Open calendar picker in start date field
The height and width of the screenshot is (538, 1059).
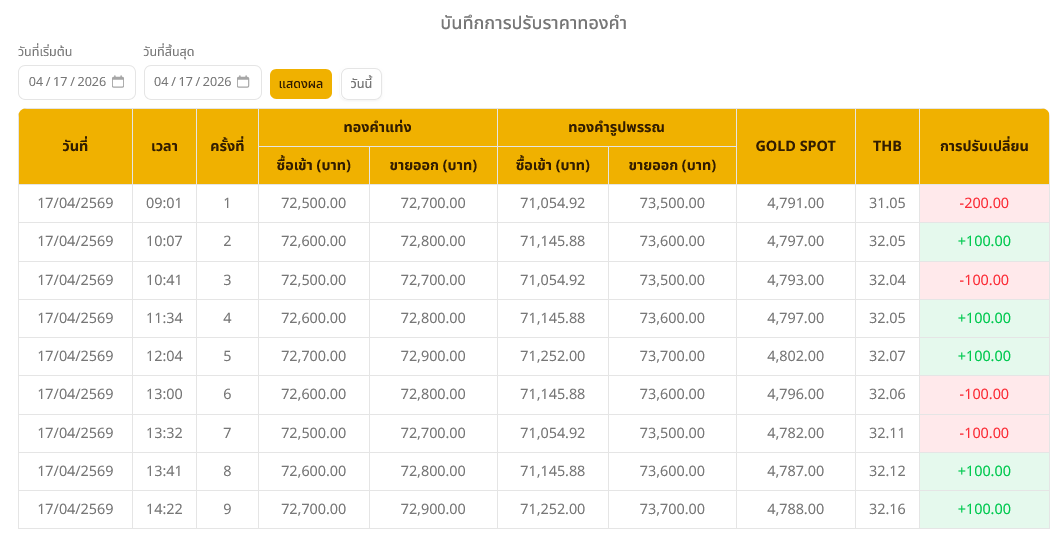(x=118, y=82)
